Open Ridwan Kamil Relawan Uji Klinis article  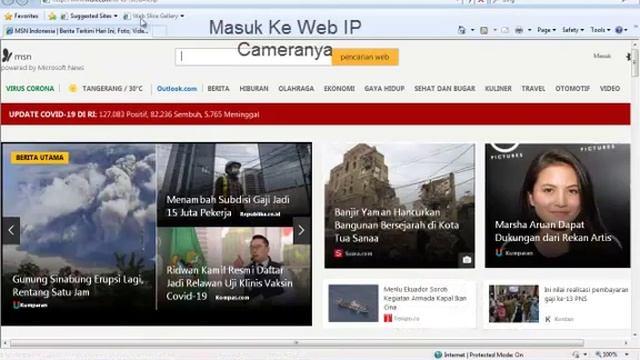(229, 283)
